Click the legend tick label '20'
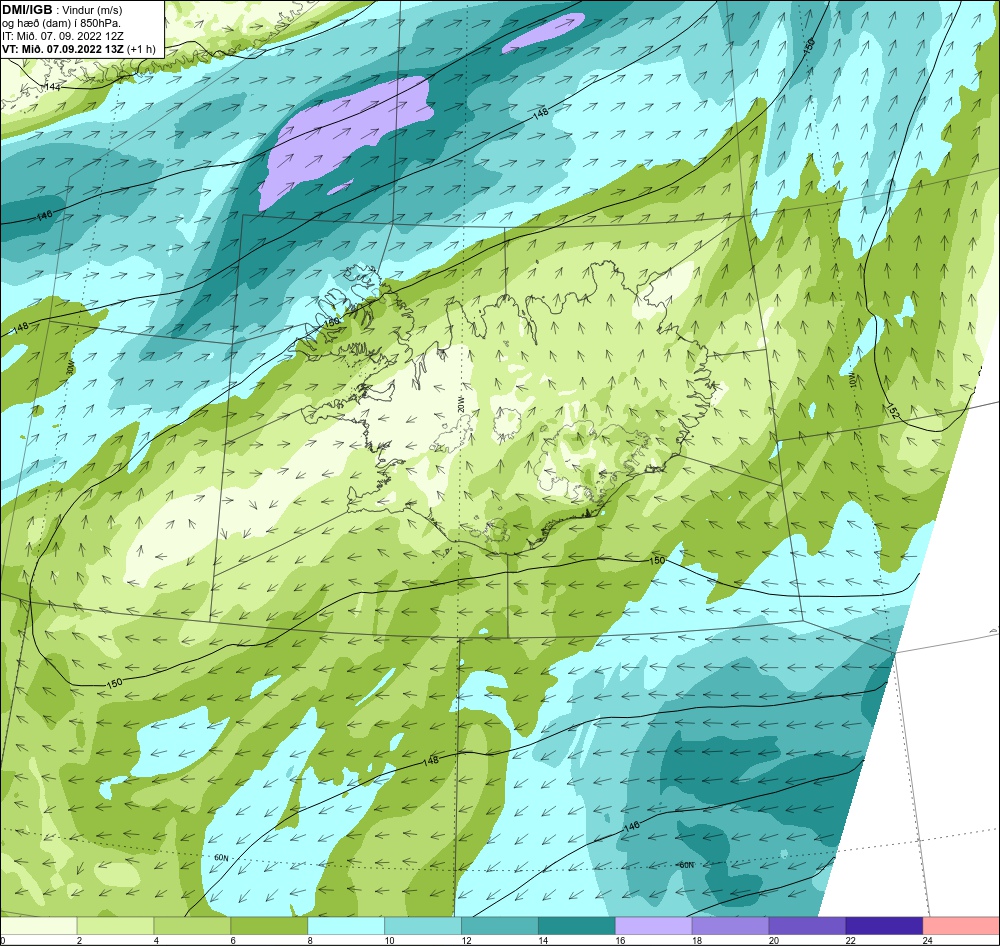The width and height of the screenshot is (1000, 946). coord(773,940)
